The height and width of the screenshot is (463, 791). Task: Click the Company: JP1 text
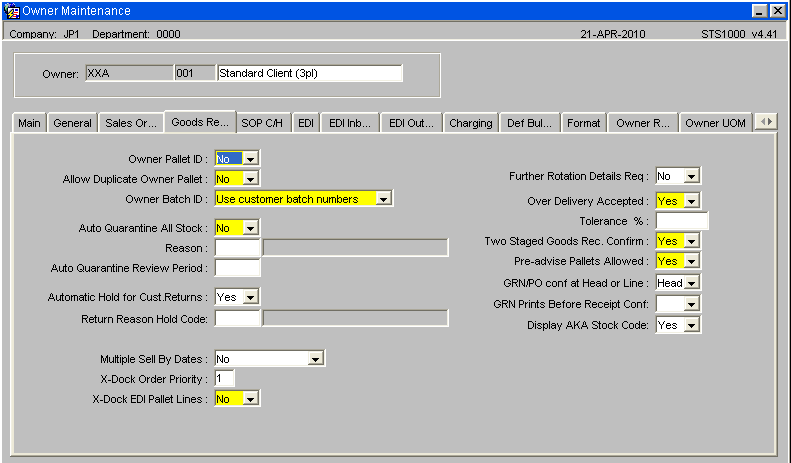44,34
